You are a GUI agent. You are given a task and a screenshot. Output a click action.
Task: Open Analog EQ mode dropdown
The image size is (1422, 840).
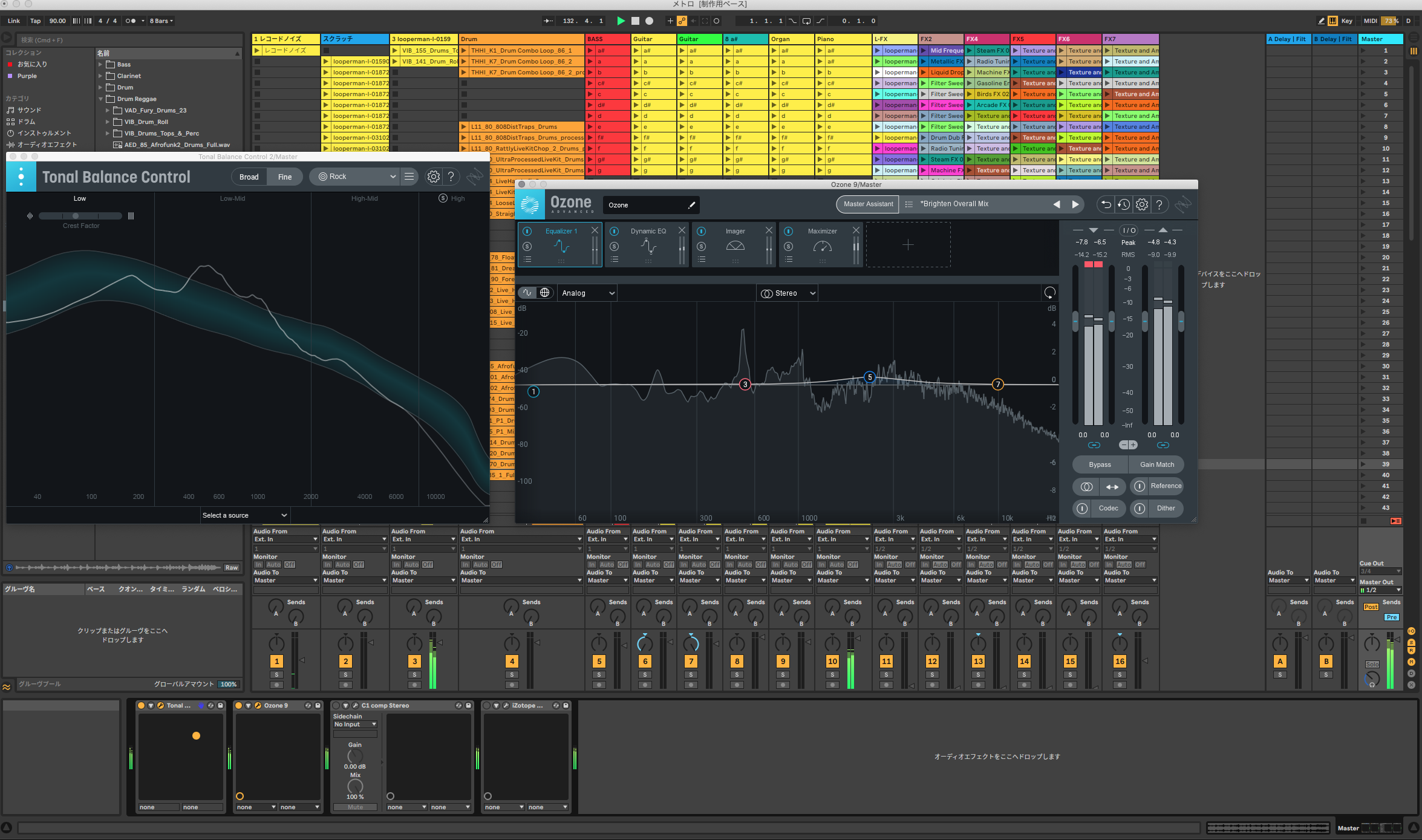(587, 293)
